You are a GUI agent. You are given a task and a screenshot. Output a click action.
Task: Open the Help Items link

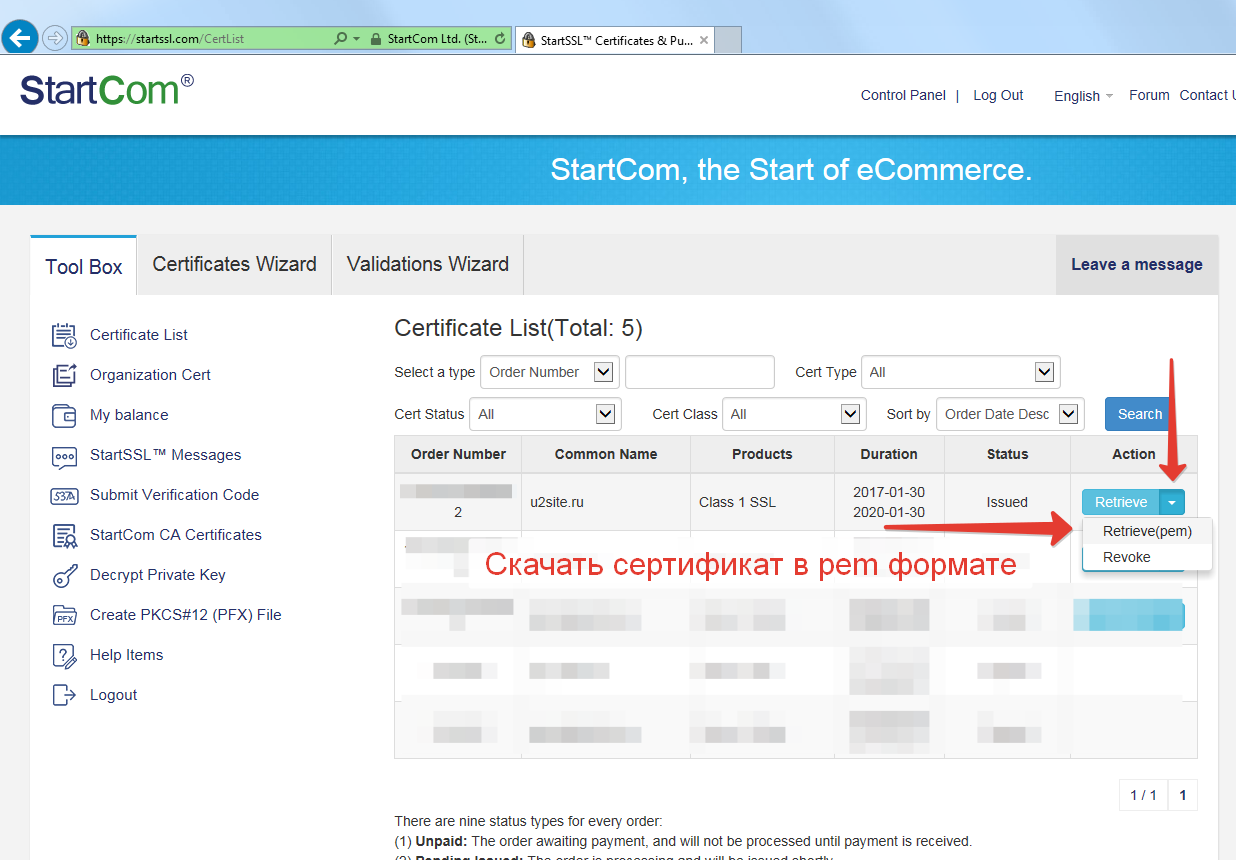126,655
